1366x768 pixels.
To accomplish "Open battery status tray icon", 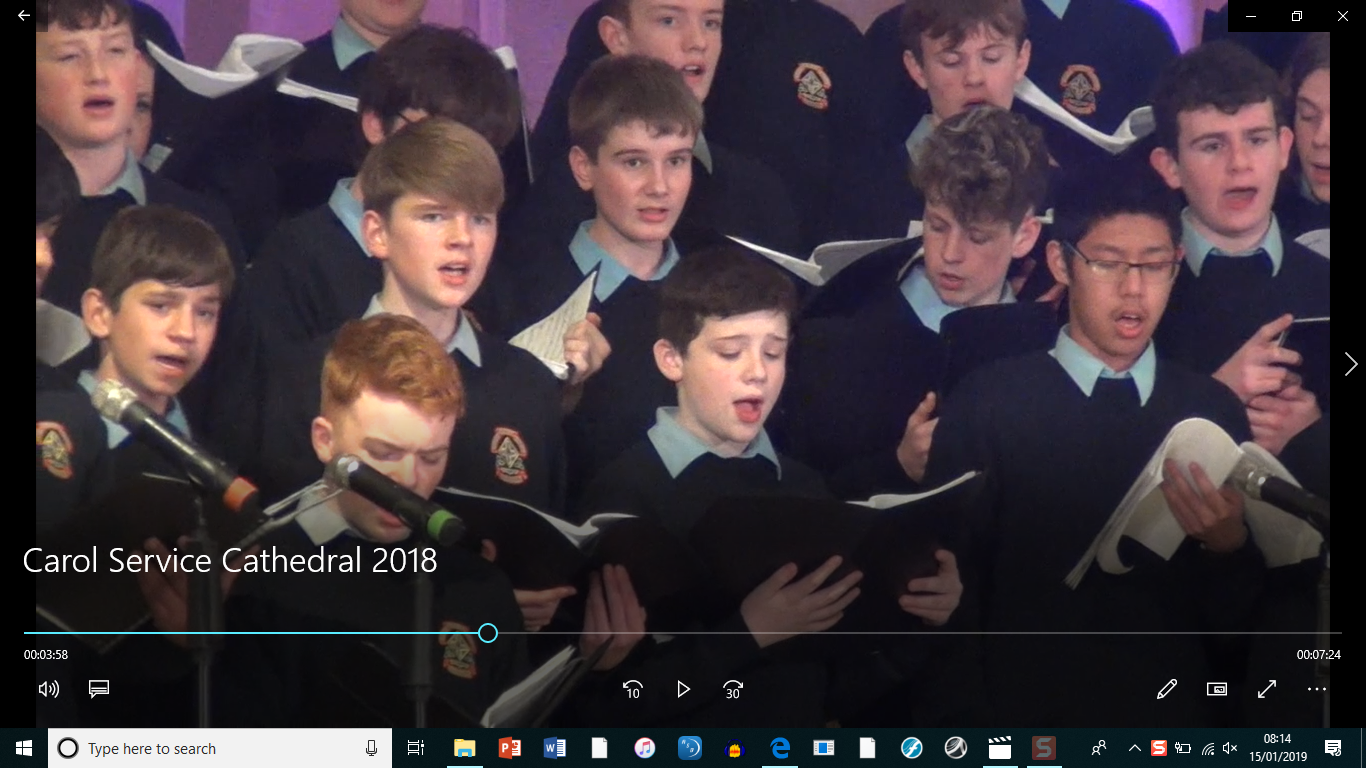I will [1183, 748].
